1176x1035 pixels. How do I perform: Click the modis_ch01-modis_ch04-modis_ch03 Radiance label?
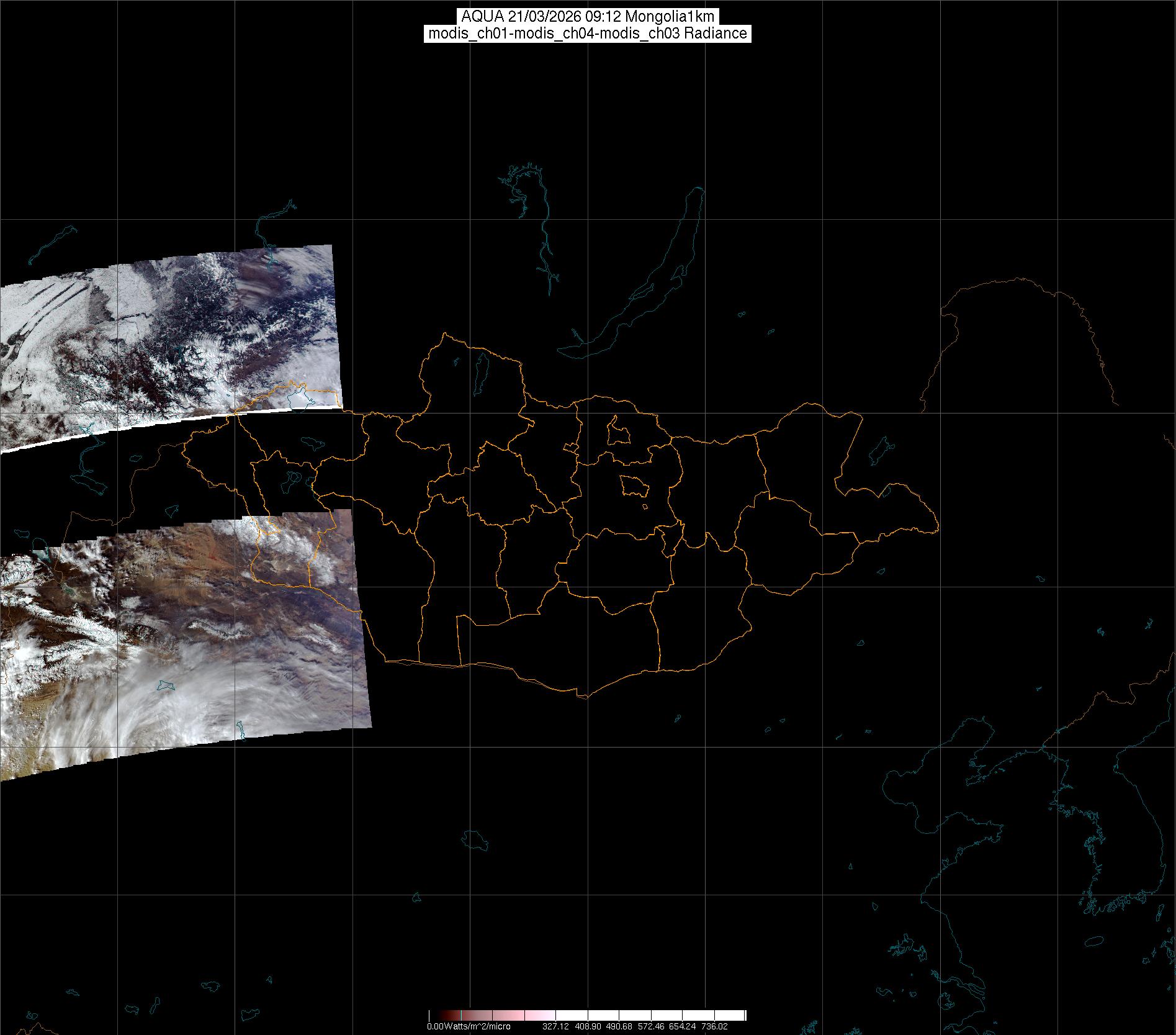coord(588,34)
